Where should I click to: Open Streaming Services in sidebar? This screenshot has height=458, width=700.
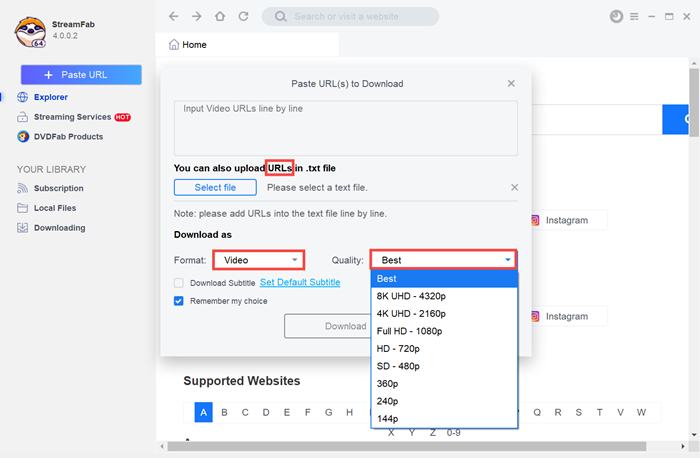tap(72, 117)
